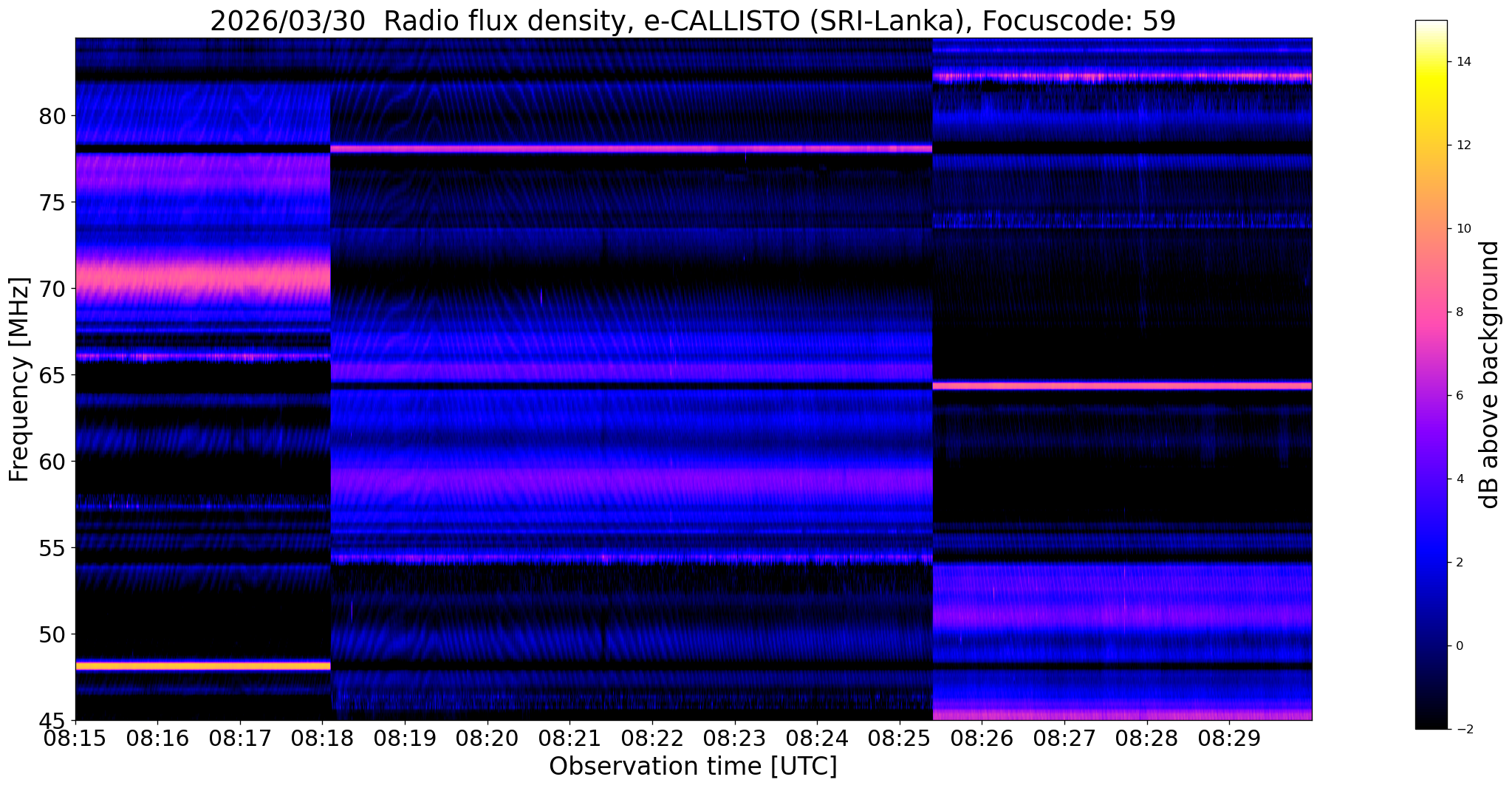
Task: Click the 60 MHz frequency tick label
Action: click(52, 462)
